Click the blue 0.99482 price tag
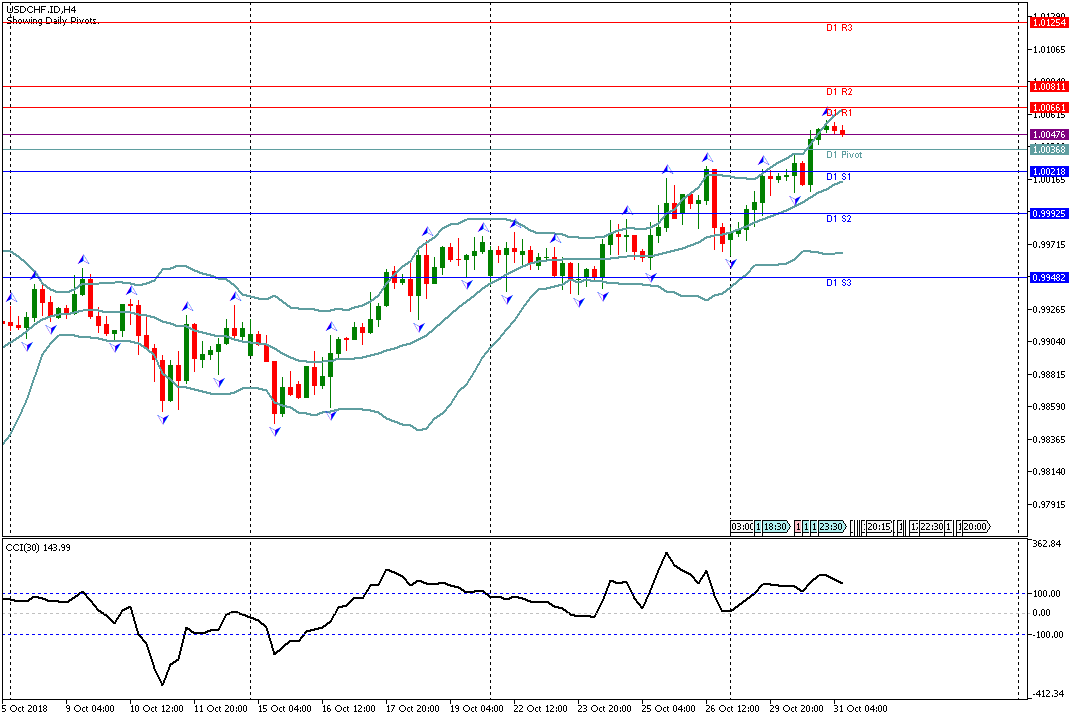The height and width of the screenshot is (720, 1080). pyautogui.click(x=1049, y=277)
